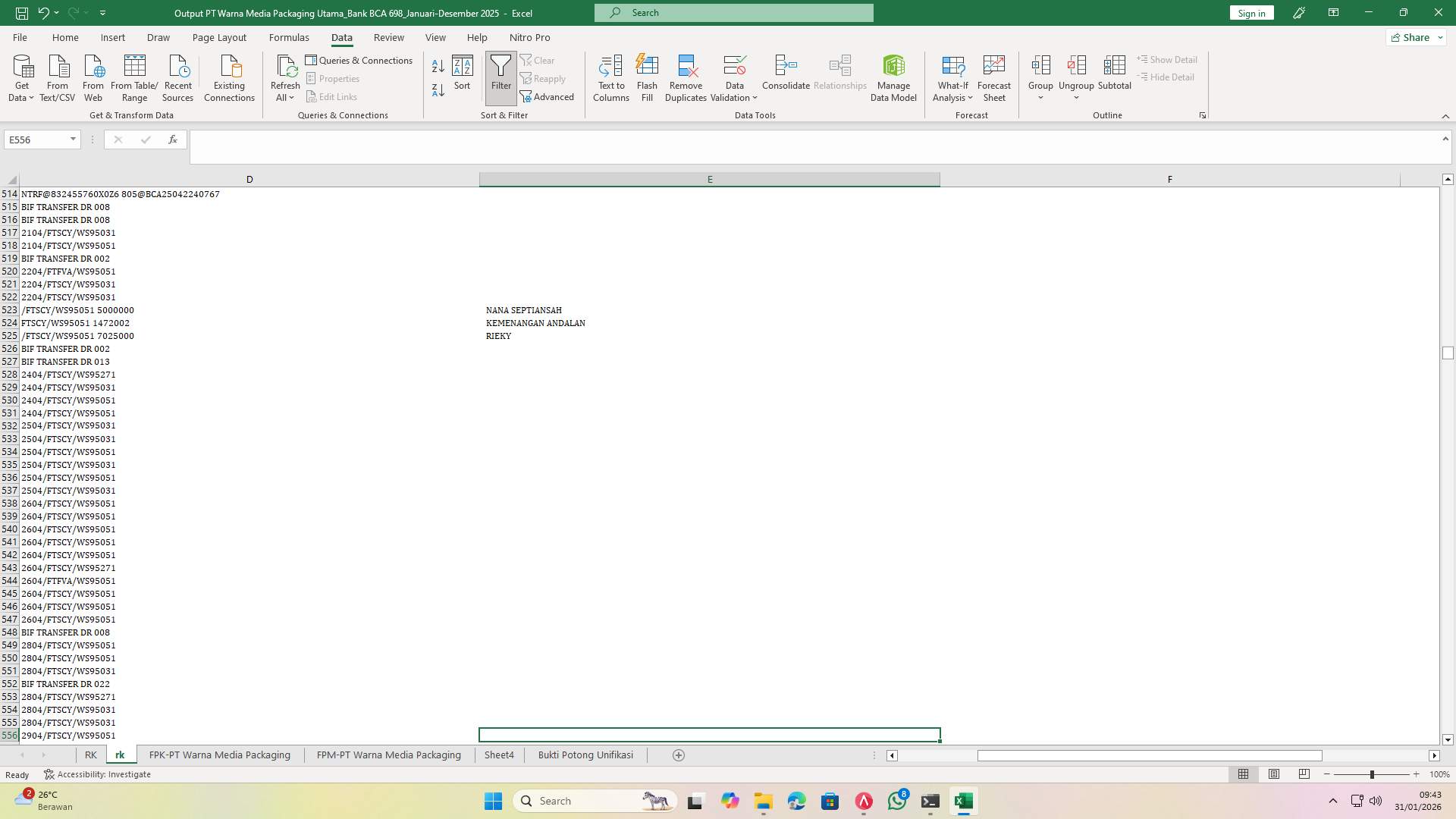Viewport: 1456px width, 819px height.
Task: Switch to the Formulas ribbon tab
Action: click(x=289, y=37)
